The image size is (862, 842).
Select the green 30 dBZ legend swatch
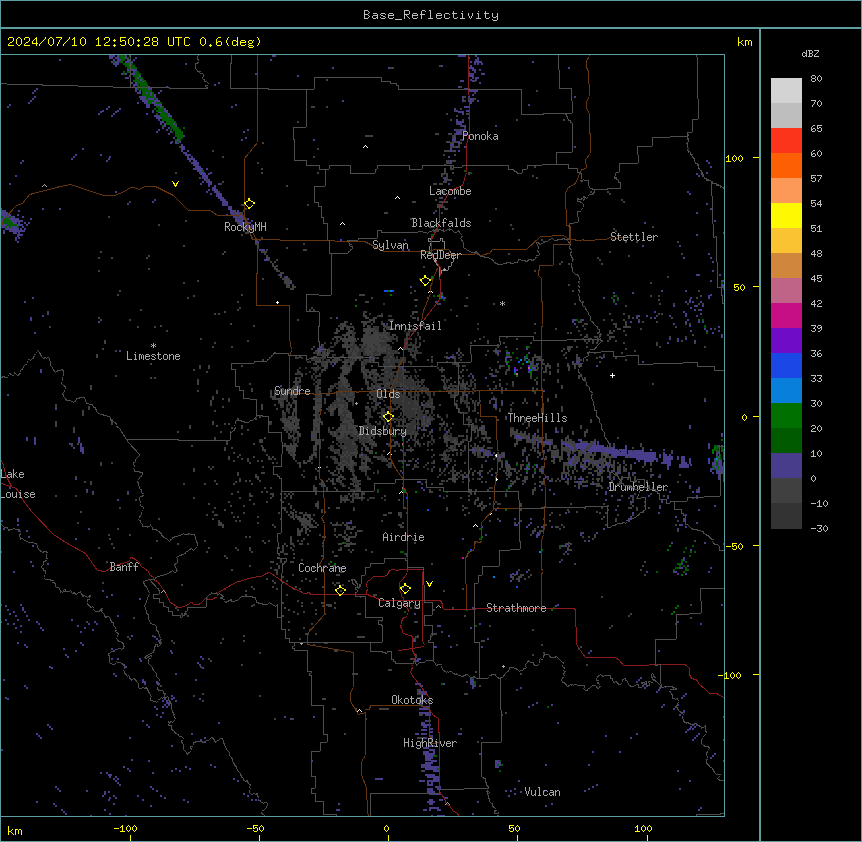click(786, 416)
